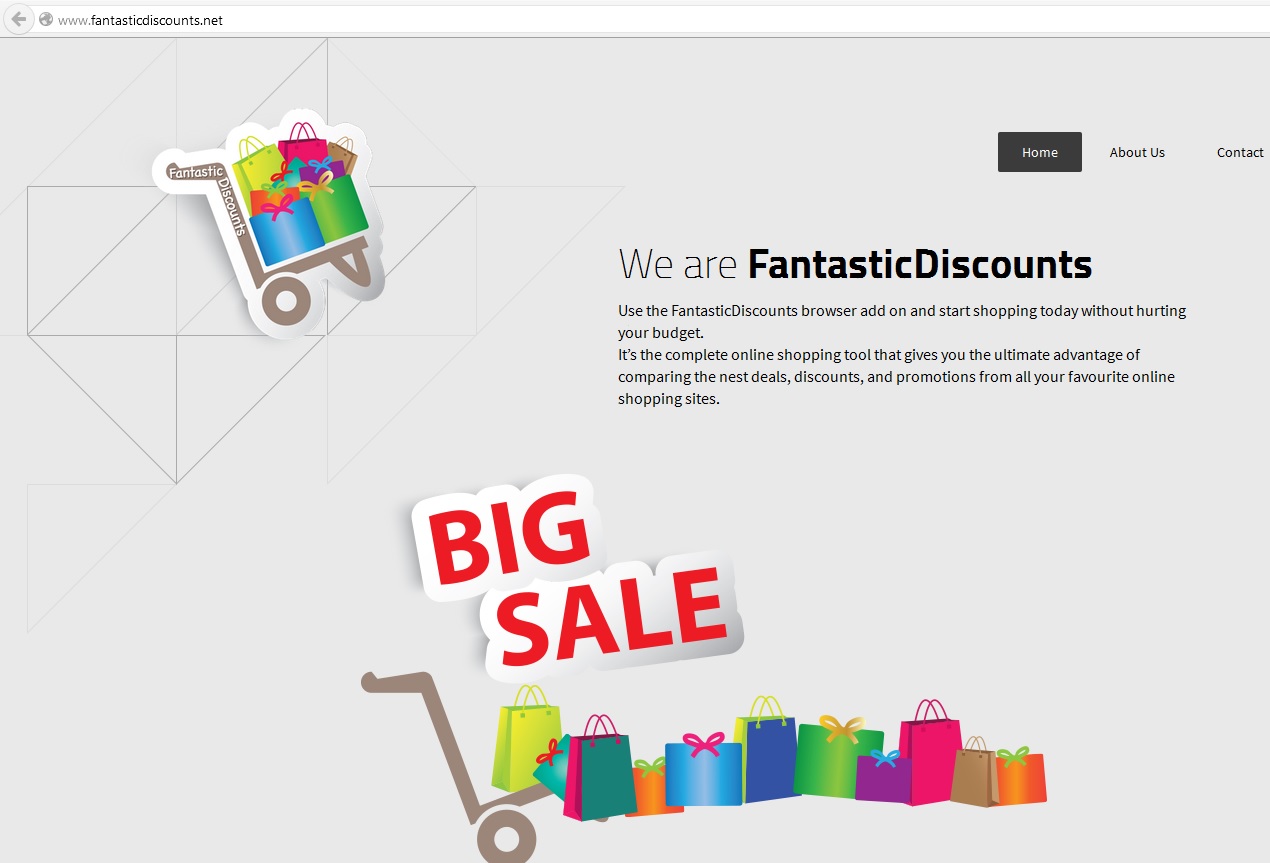Screen dimensions: 1270x863
Task: Click the browser back arrow button
Action: 18,19
